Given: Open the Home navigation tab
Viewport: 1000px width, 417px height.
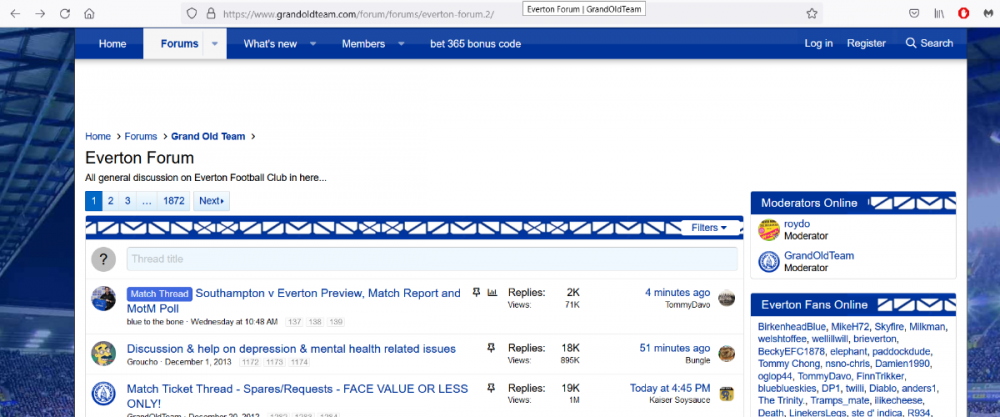Looking at the screenshot, I should click(x=112, y=43).
